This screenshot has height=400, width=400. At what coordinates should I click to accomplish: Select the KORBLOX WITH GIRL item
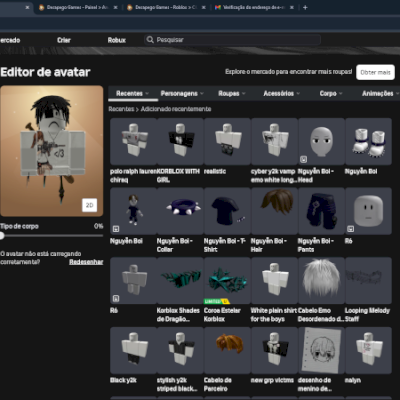[180, 141]
